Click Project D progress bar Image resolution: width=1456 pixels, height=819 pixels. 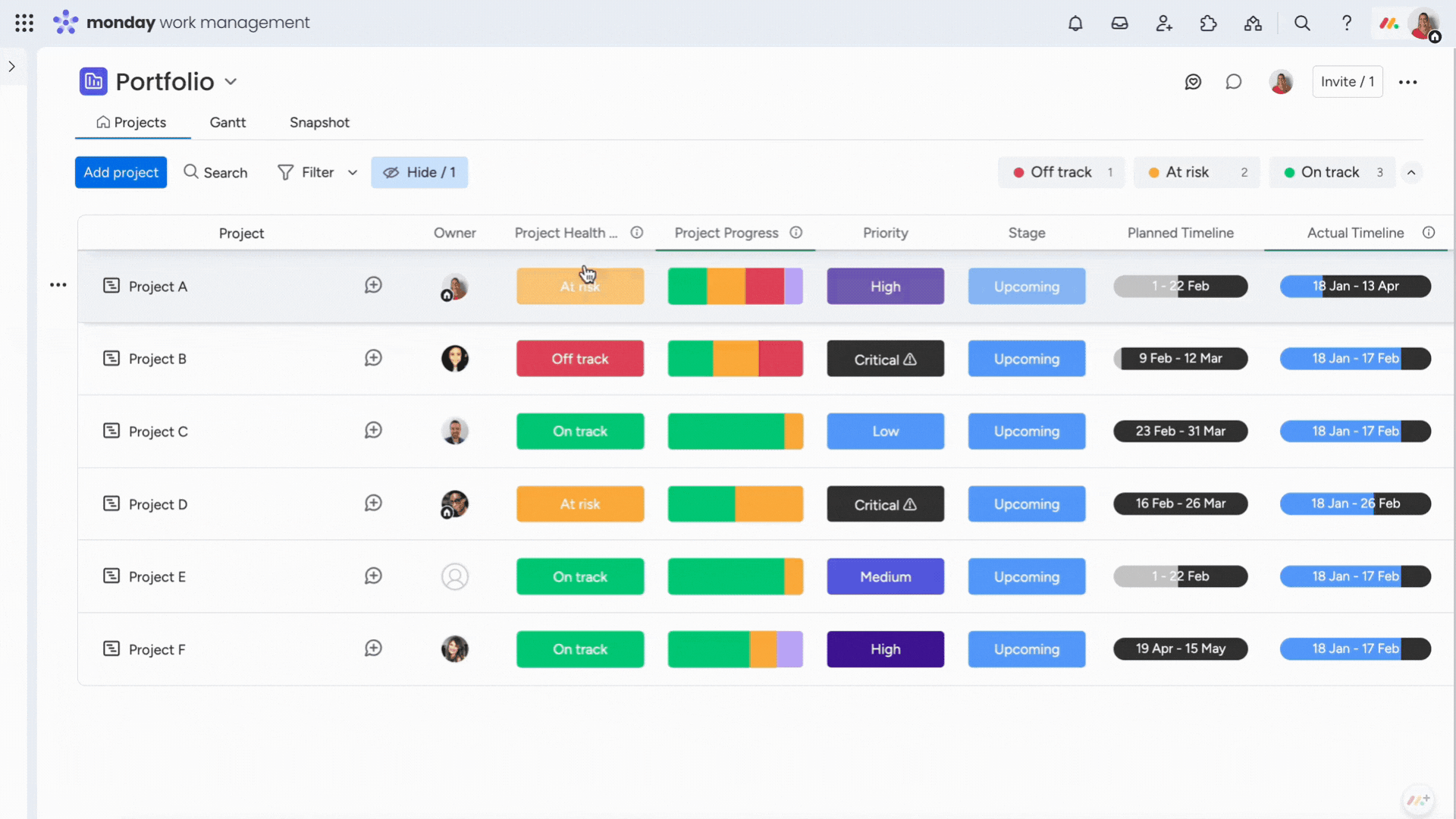735,504
